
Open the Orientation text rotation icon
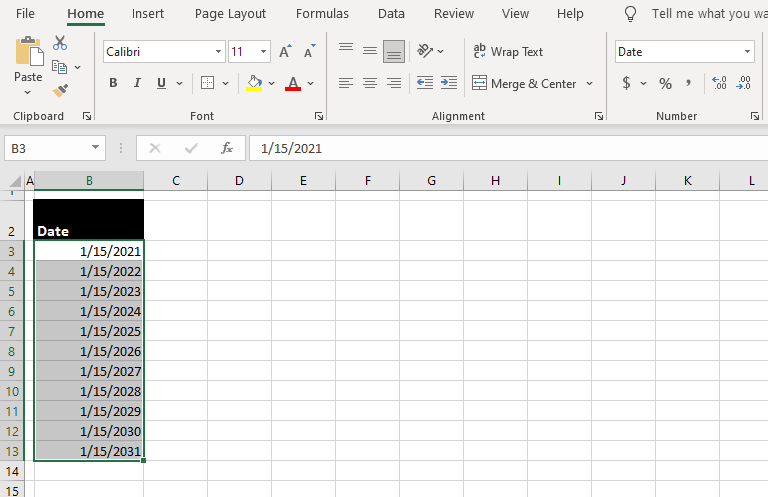(425, 51)
